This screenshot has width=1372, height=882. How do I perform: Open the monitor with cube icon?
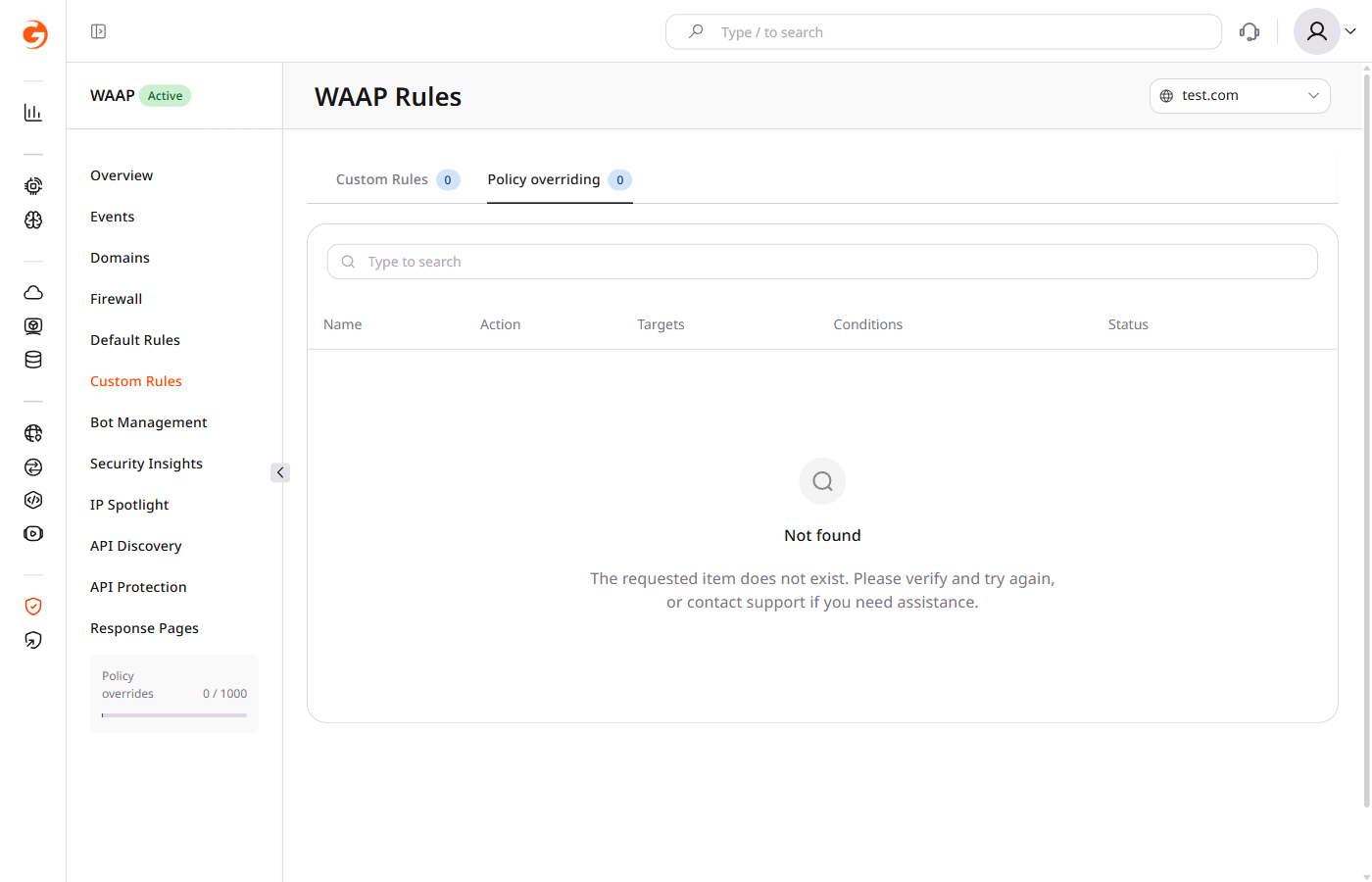(33, 326)
